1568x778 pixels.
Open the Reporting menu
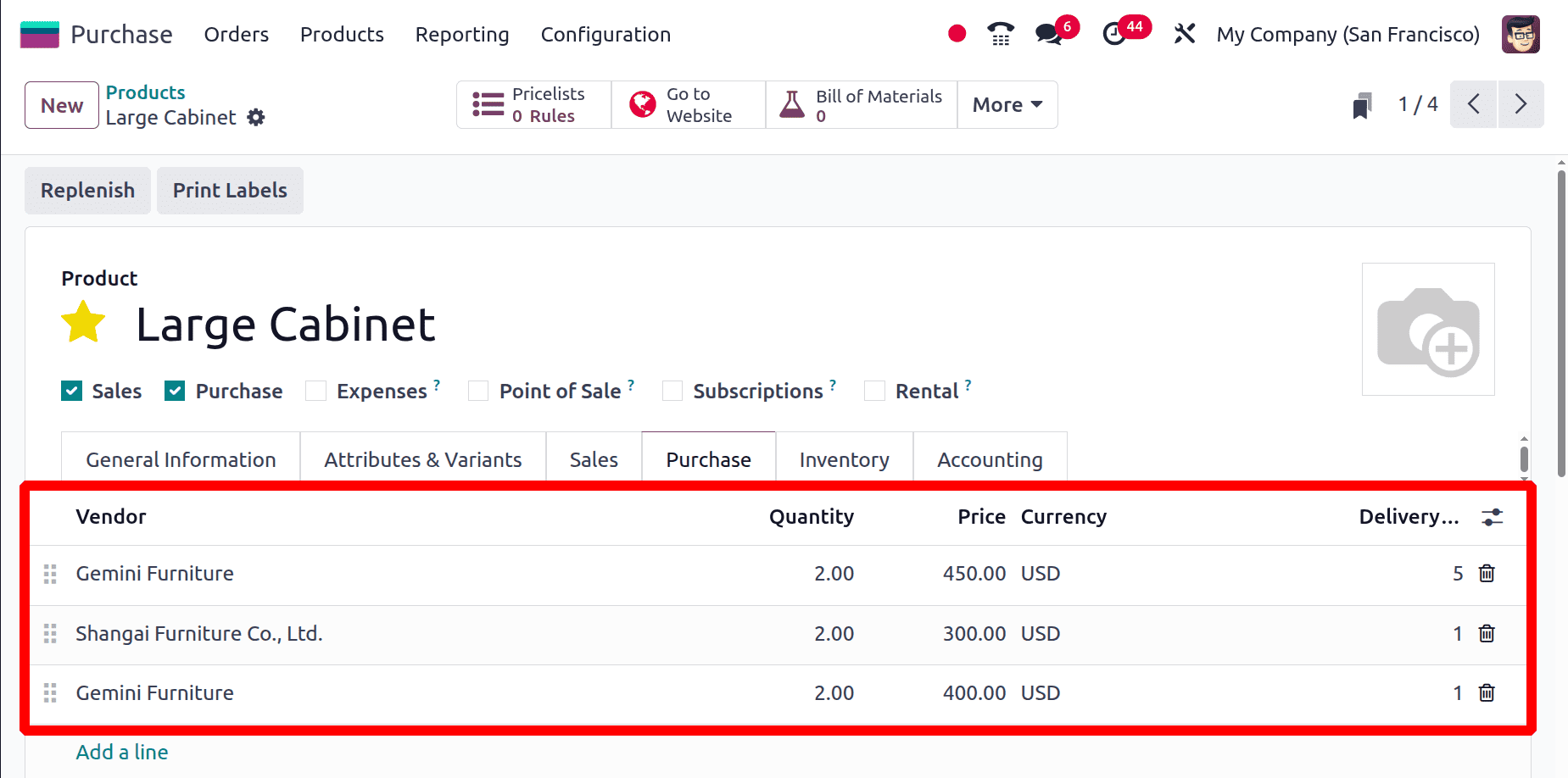pyautogui.click(x=461, y=35)
